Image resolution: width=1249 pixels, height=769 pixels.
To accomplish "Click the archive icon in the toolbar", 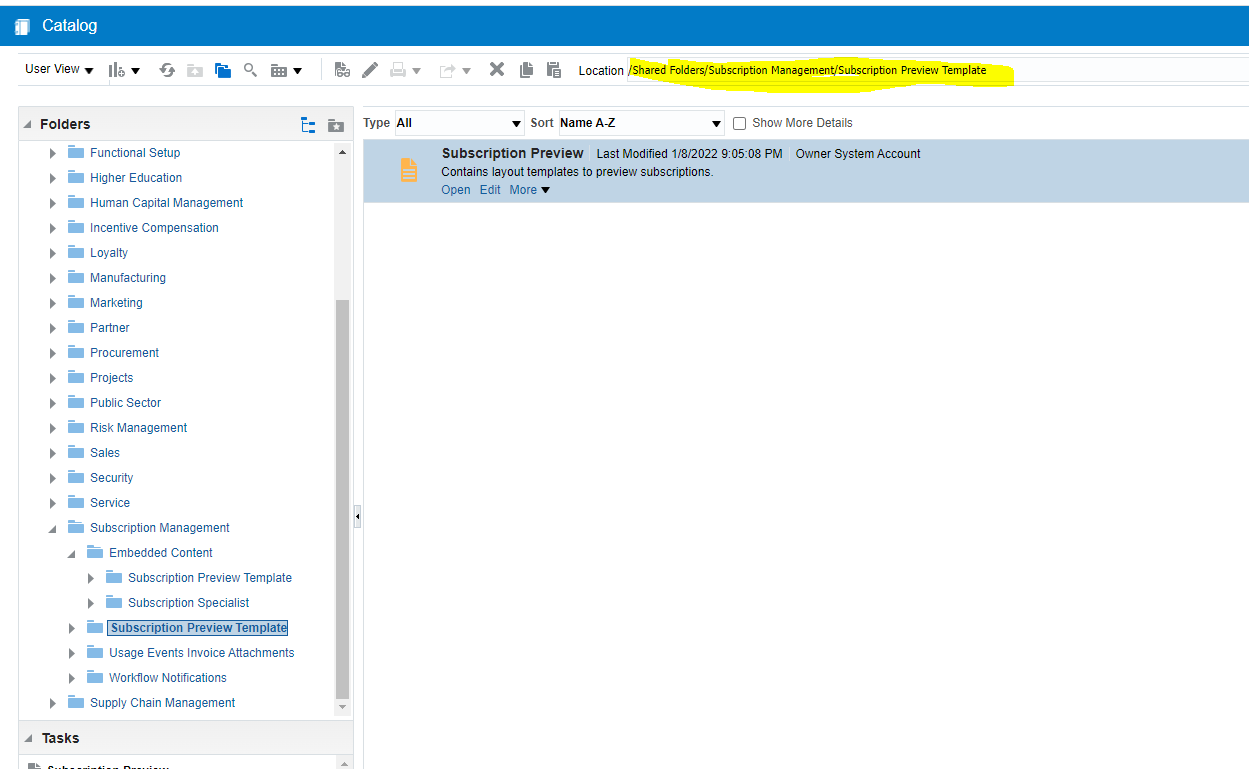I will point(194,70).
